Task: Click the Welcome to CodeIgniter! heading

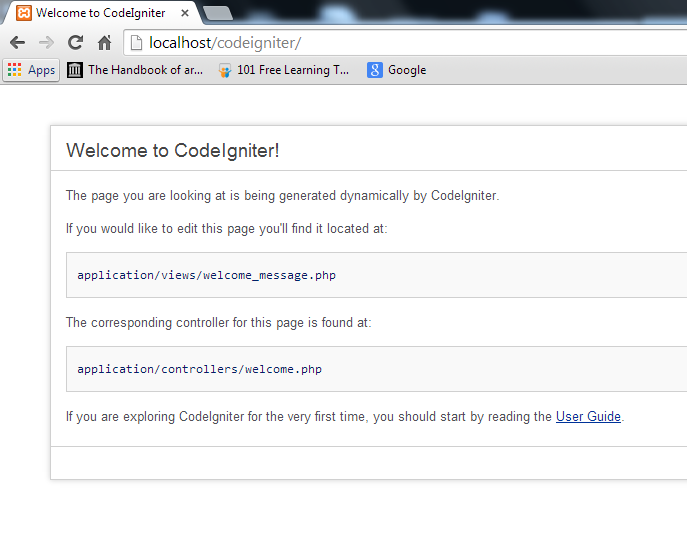Action: point(173,150)
